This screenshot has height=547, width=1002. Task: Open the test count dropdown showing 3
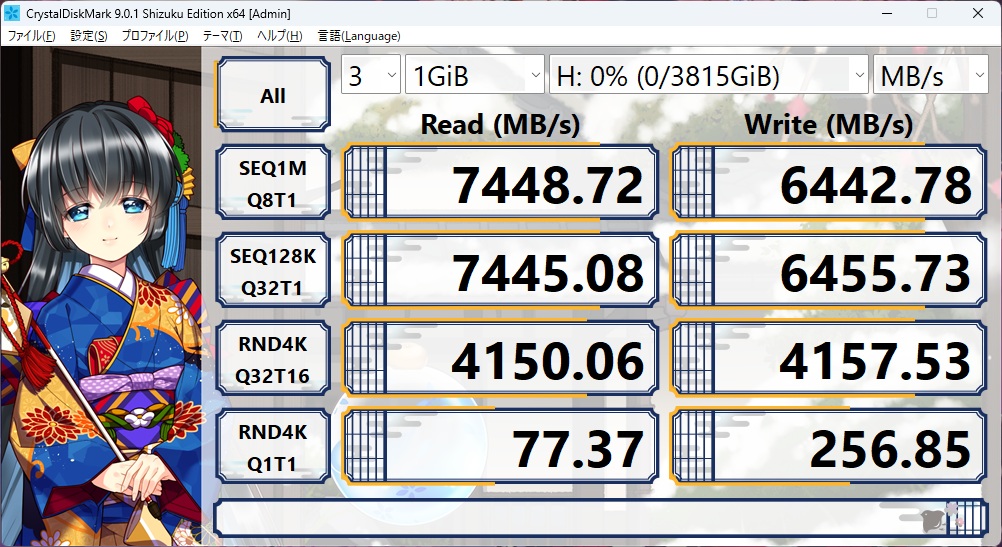[x=370, y=76]
